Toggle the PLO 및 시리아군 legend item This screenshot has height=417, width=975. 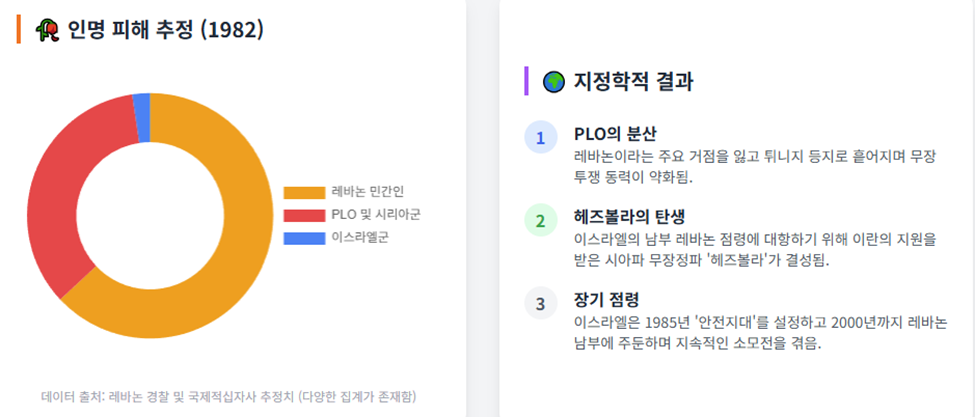coord(352,215)
